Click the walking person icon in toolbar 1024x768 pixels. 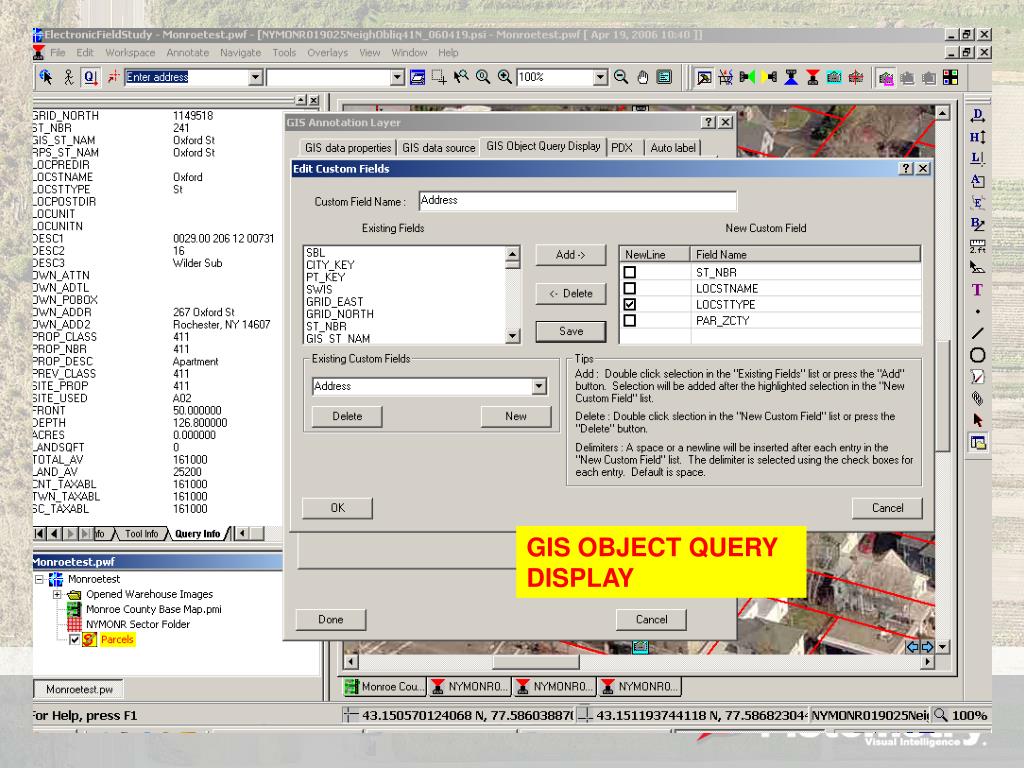tap(69, 77)
